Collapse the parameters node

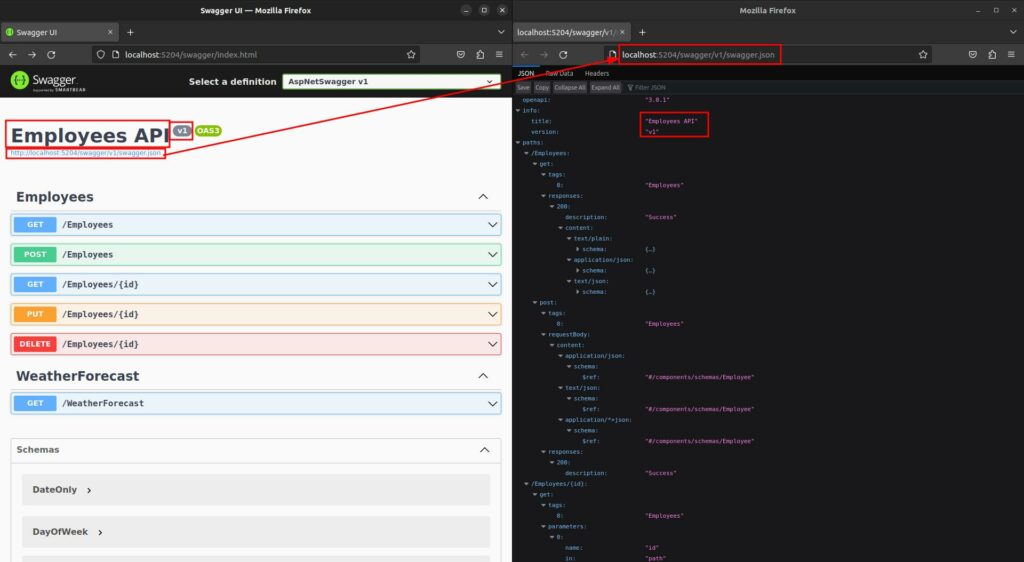pyautogui.click(x=544, y=527)
